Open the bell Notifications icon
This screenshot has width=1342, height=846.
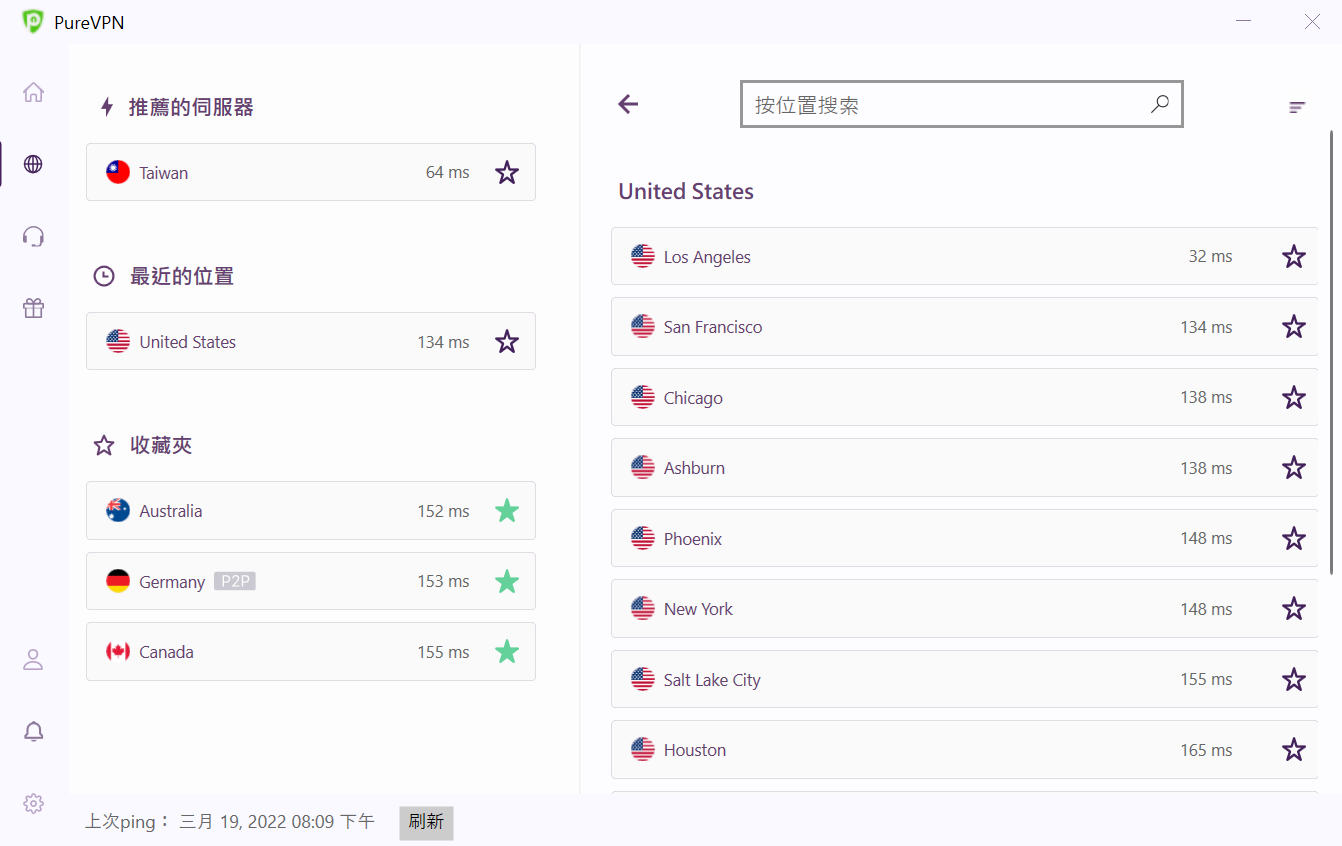click(x=33, y=732)
